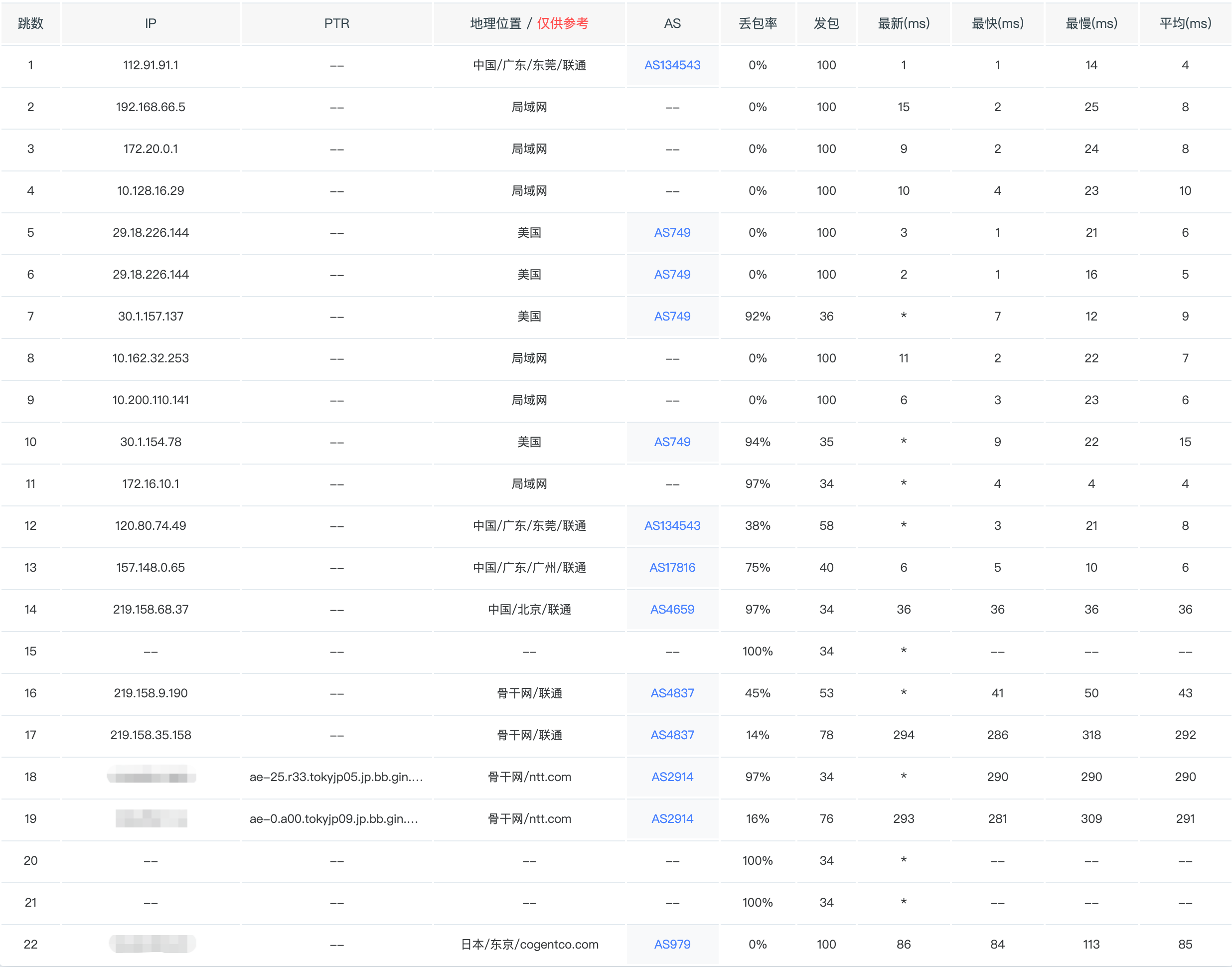Select the IP address 112.91.91.1
Image resolution: width=1232 pixels, height=967 pixels.
coord(151,65)
